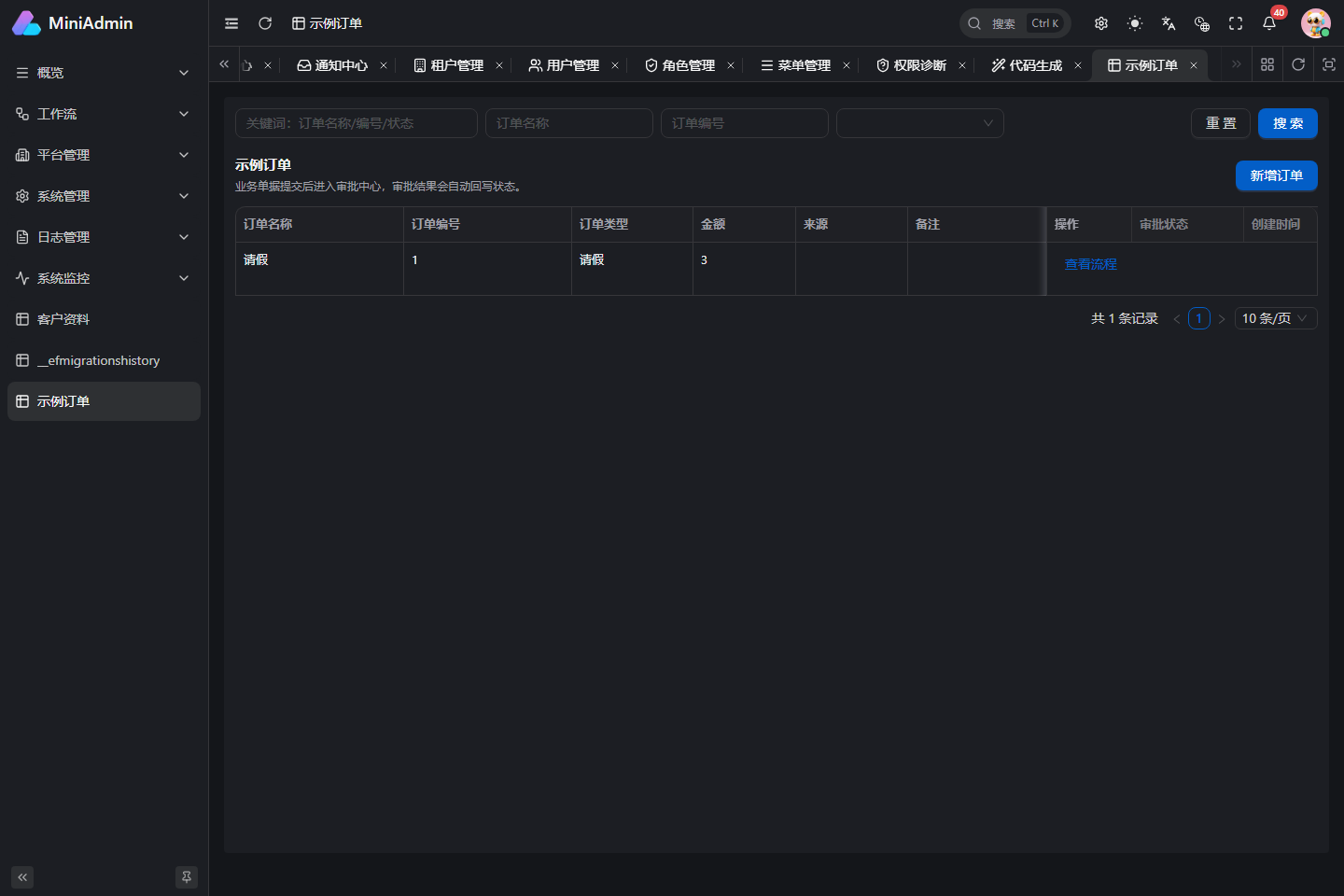The width and height of the screenshot is (1344, 896).
Task: Pin the sidebar using pin icon
Action: coord(187,877)
